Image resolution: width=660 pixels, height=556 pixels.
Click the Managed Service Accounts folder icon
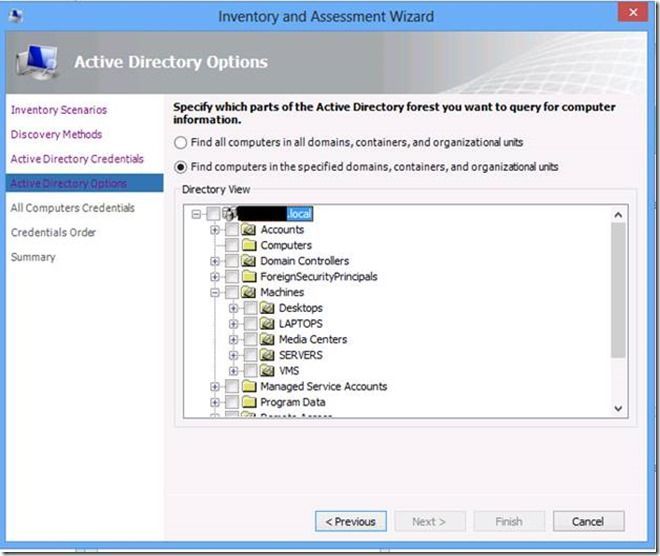pyautogui.click(x=249, y=386)
